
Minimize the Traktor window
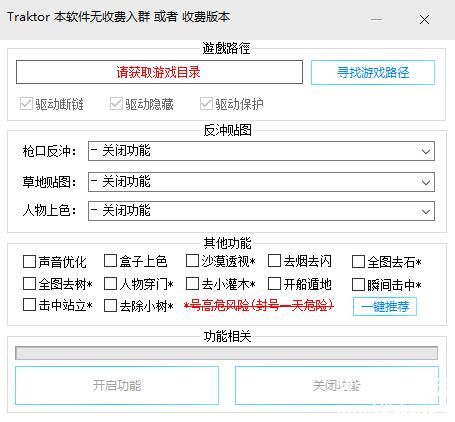point(376,20)
